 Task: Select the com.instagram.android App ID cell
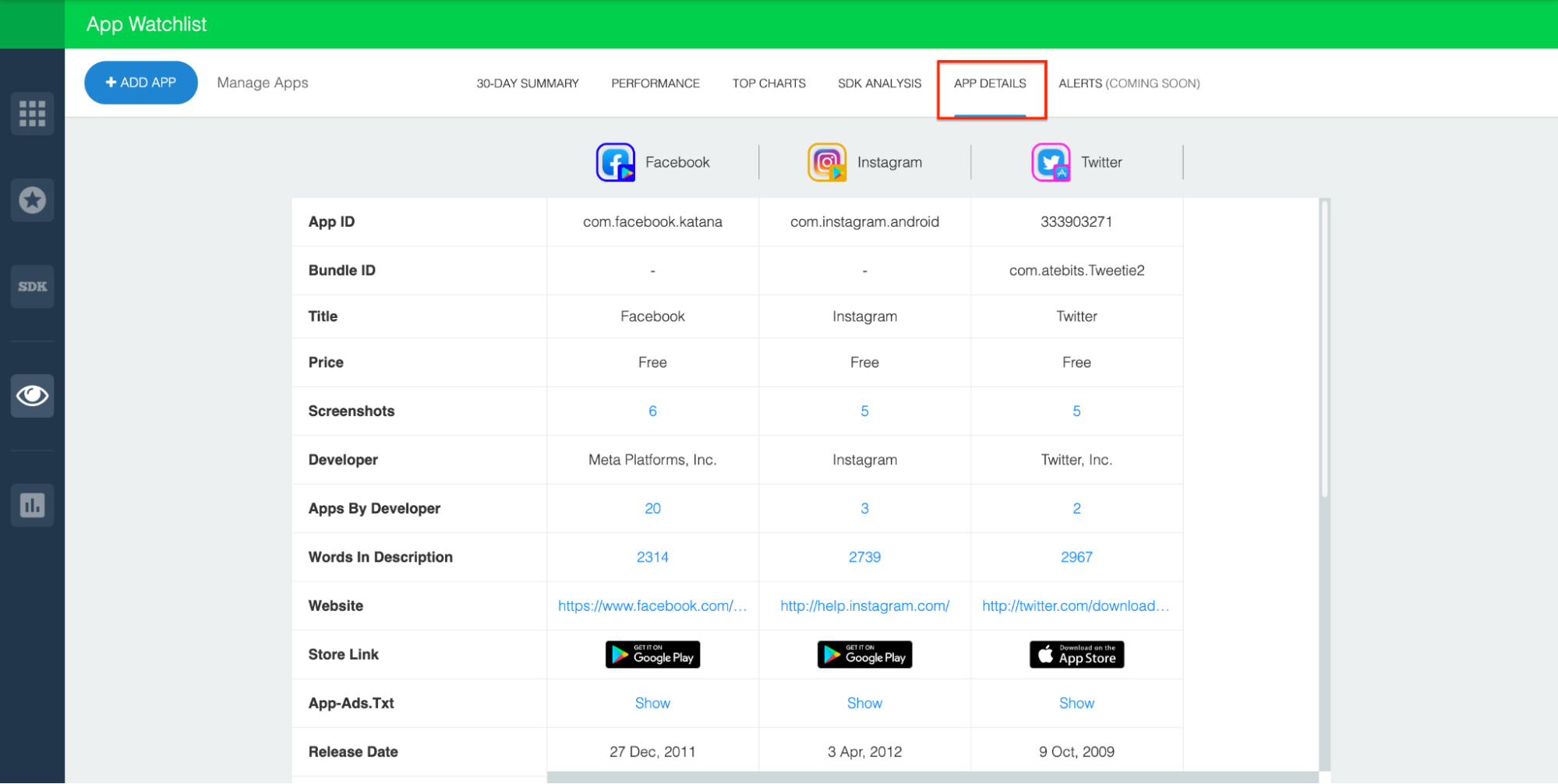864,222
